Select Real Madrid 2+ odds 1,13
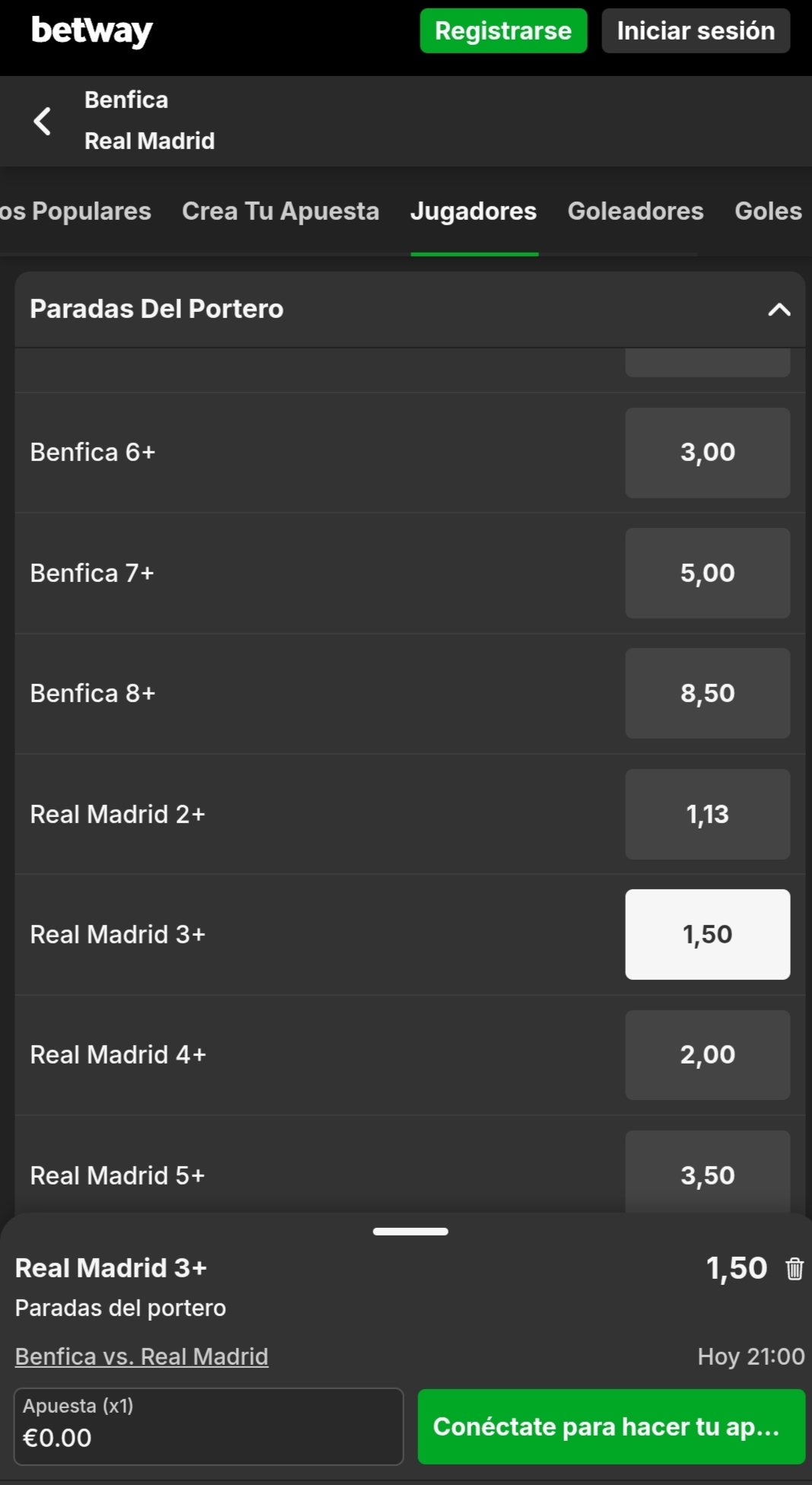812x1485 pixels. 707,814
